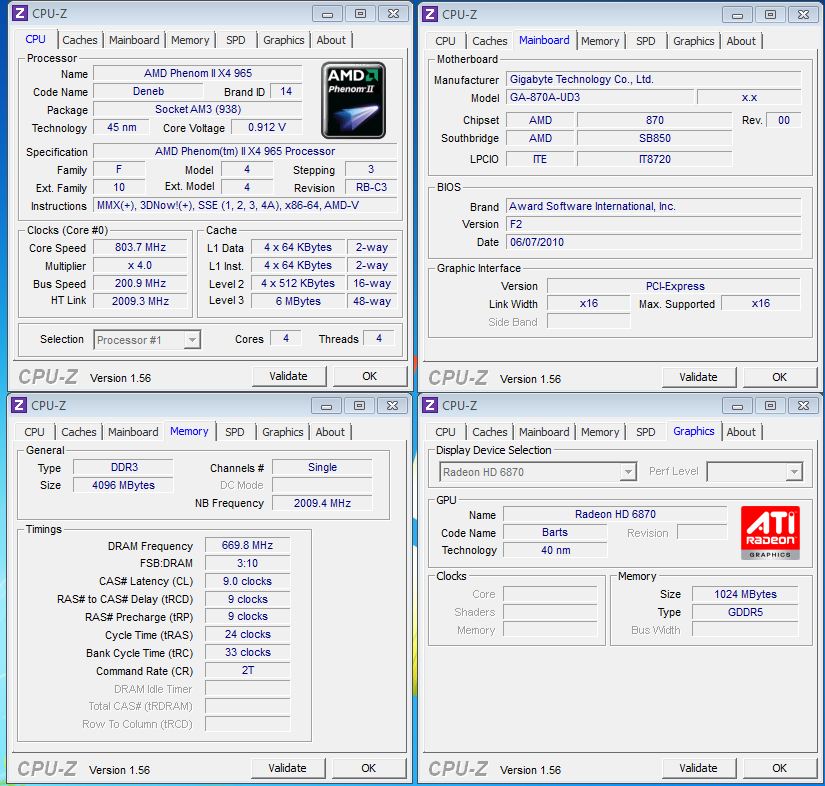Screen dimensions: 825x786
Task: Select the Caches tab in the Graphics window
Action: pyautogui.click(x=489, y=432)
